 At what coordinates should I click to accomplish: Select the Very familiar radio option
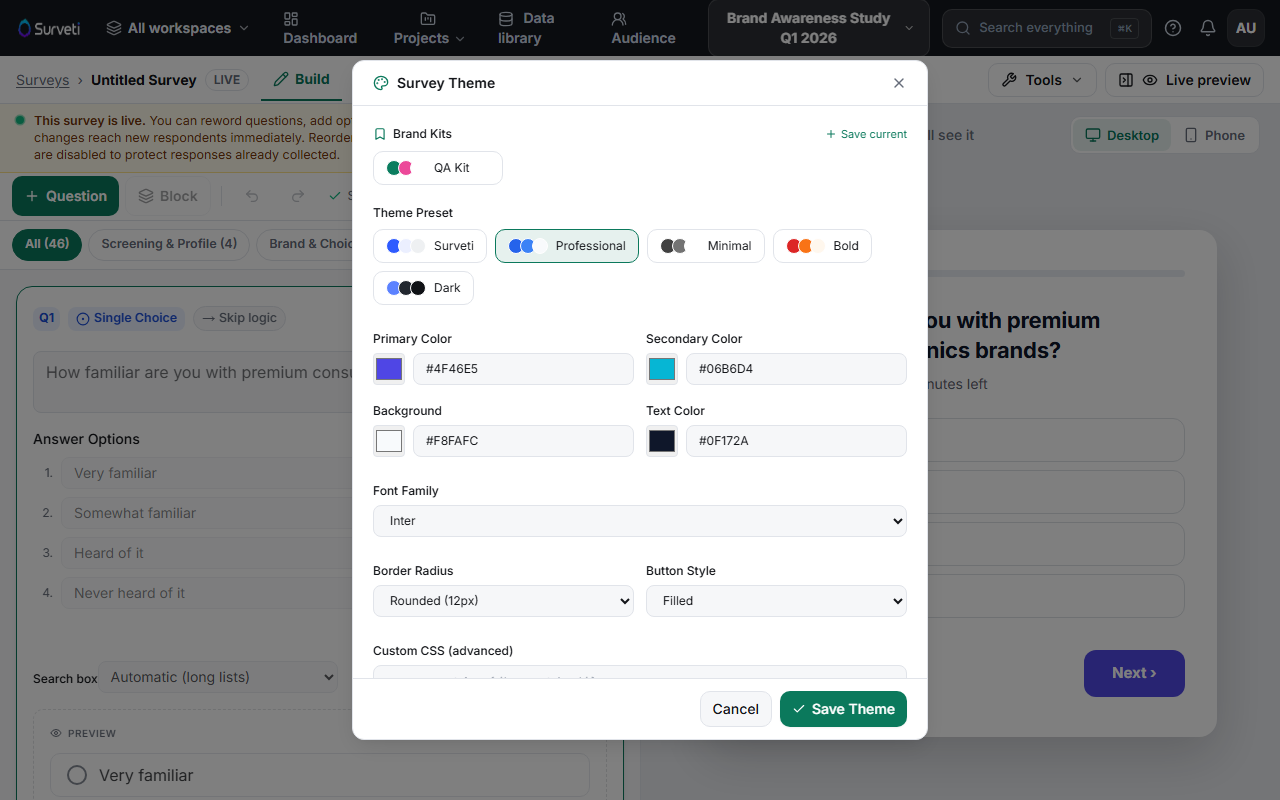tap(77, 775)
